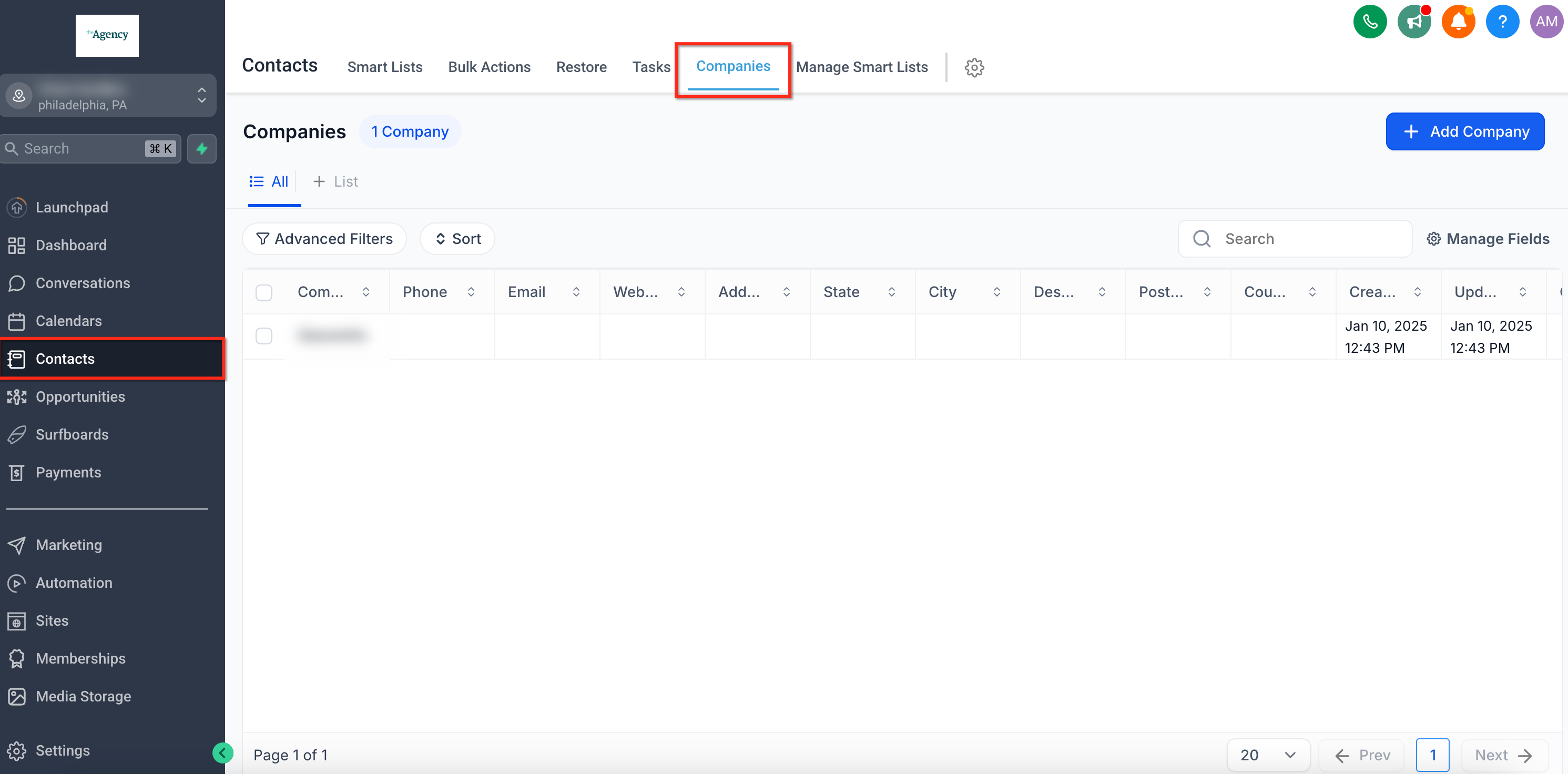This screenshot has height=774, width=1568.
Task: Click the blue help question mark icon
Action: click(x=1502, y=22)
